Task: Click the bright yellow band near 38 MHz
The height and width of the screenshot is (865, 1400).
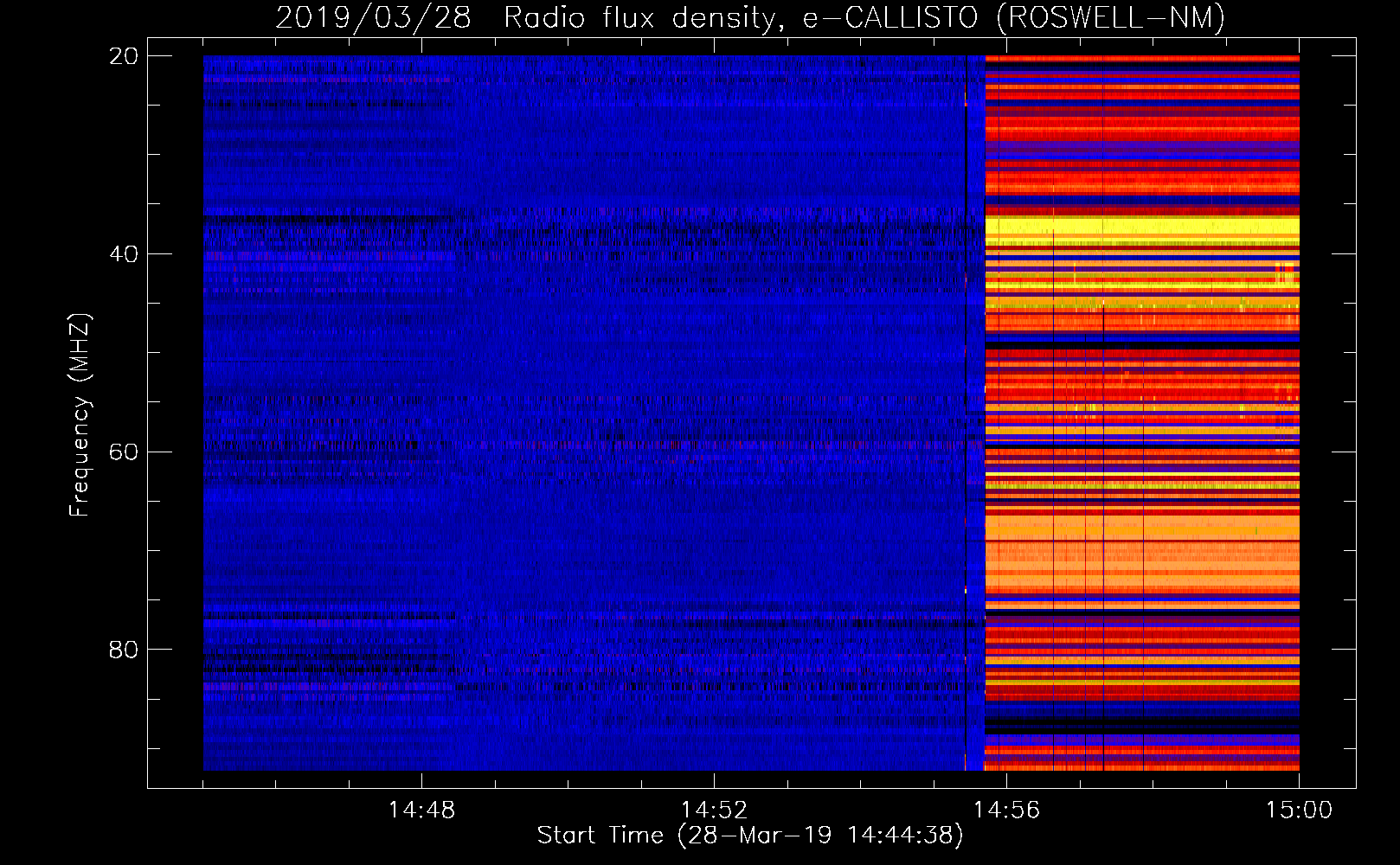Action: (1142, 228)
